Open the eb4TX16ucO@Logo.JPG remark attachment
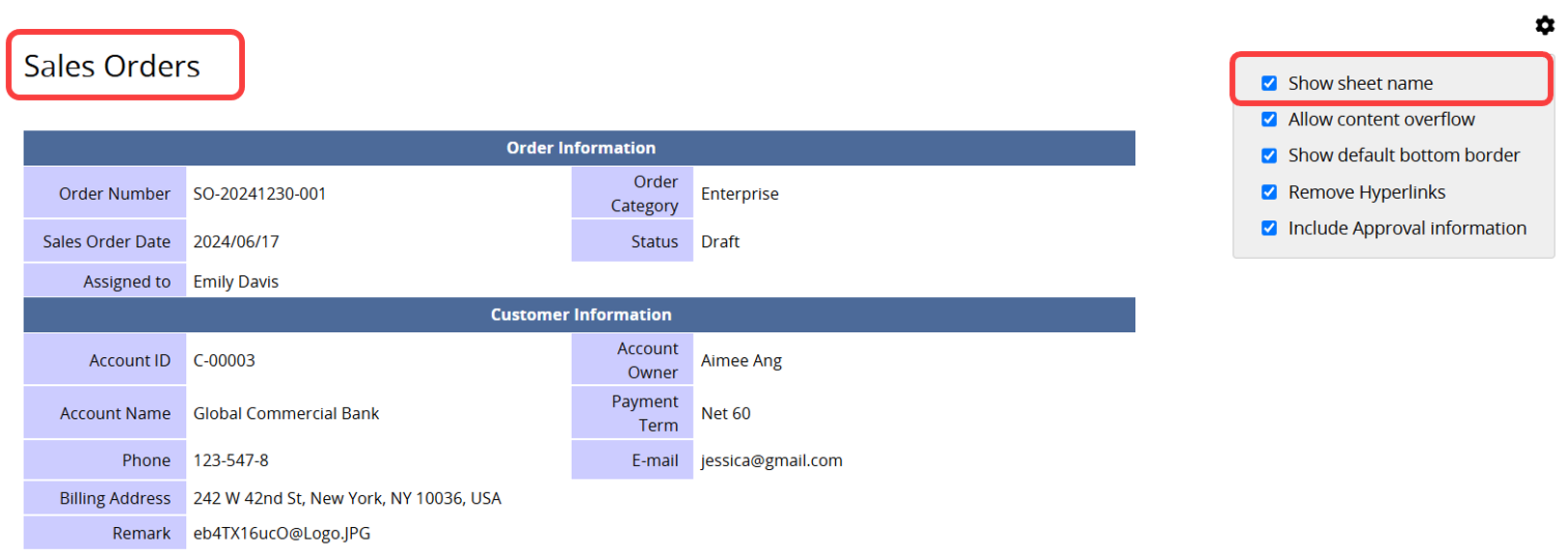1568x554 pixels. coord(282,533)
